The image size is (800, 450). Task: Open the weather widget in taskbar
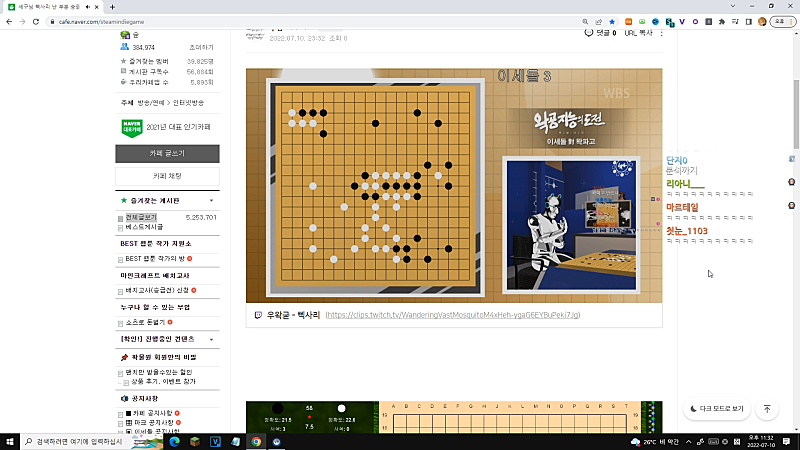click(x=655, y=442)
